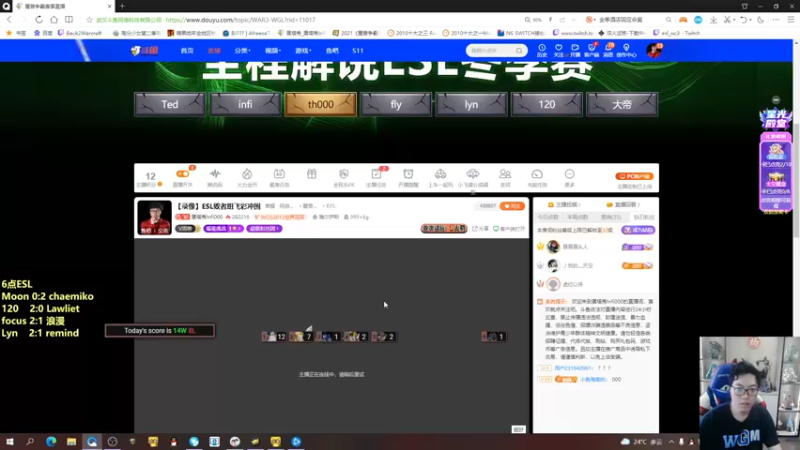Open the user avatar in site header

pos(654,50)
